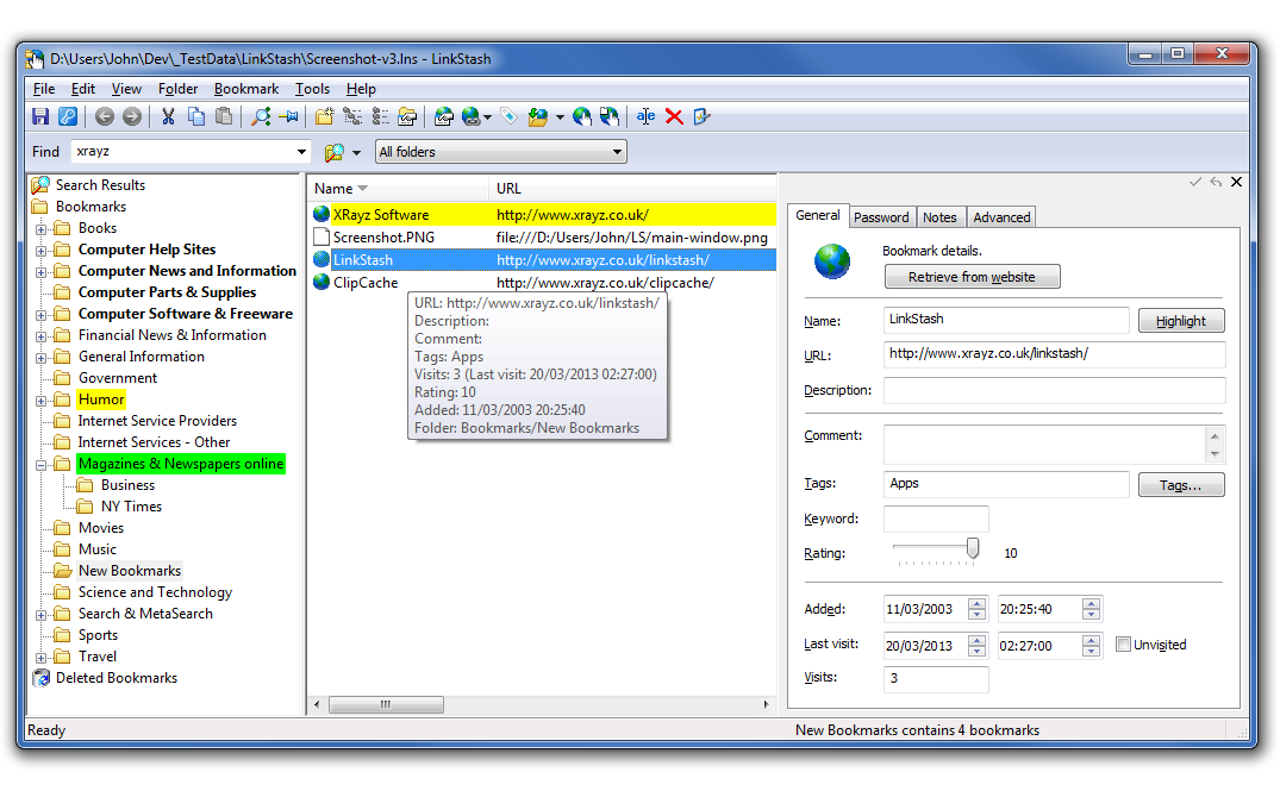
Task: Click the expand tree icon in toolbar
Action: 352,117
